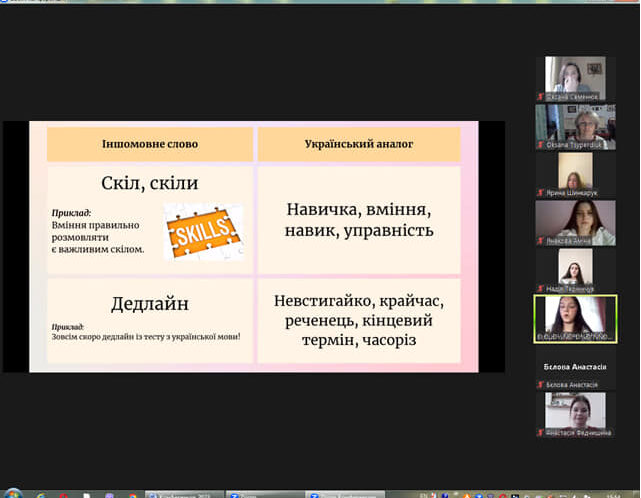This screenshot has height=498, width=641.
Task: Click Бєлова Анастасія's camera-off name tile
Action: point(574,367)
